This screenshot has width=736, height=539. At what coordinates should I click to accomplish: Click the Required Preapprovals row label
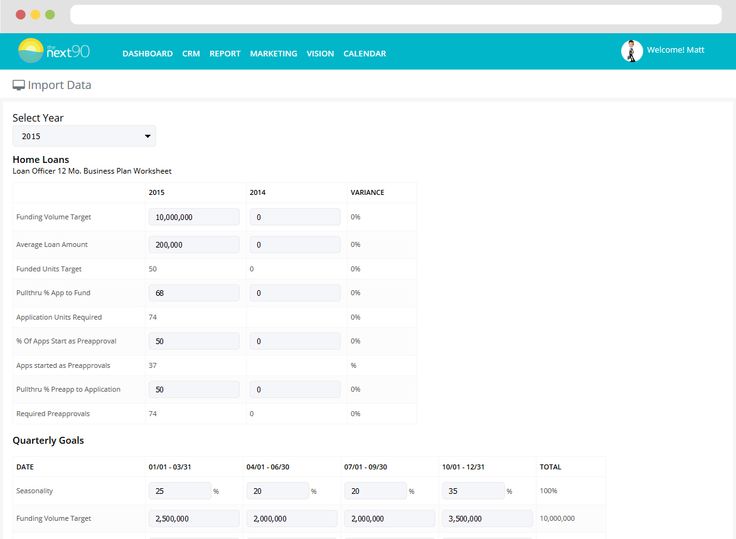point(53,414)
